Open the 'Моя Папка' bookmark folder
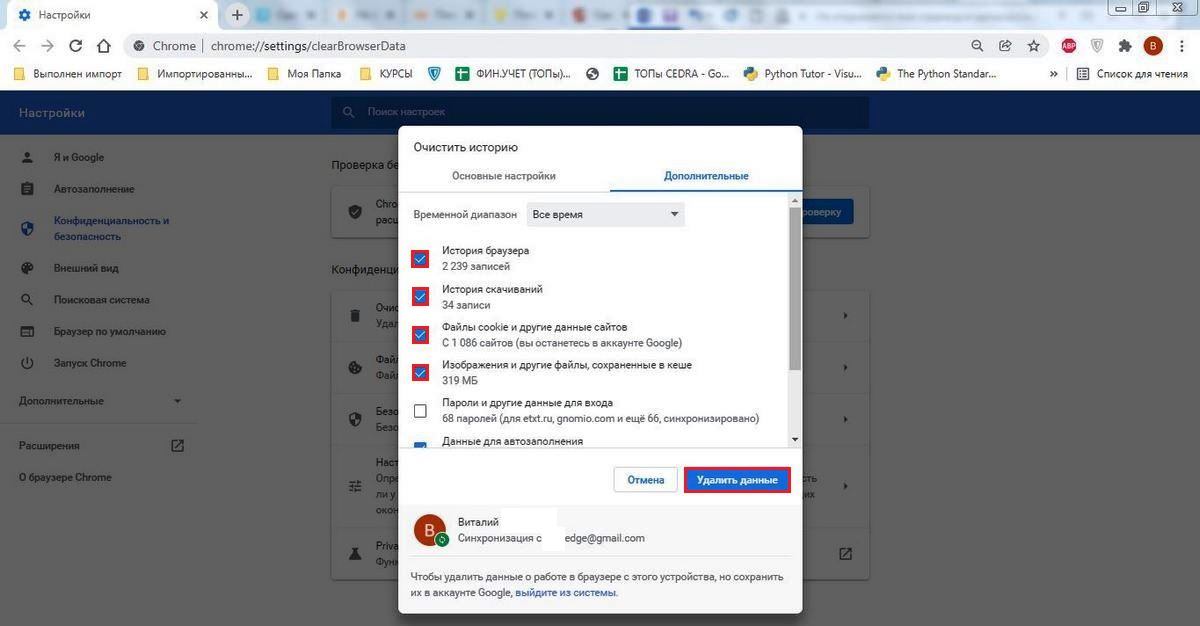 [303, 73]
